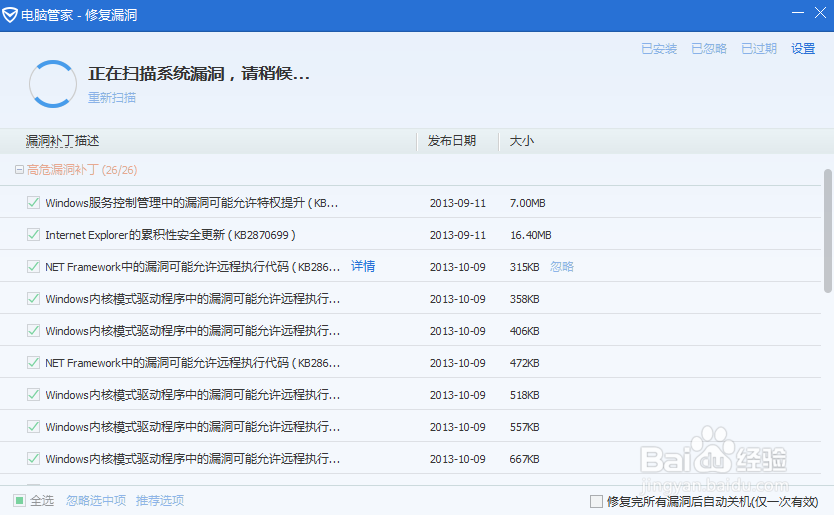
Task: Open the 已忽略 tab
Action: pyautogui.click(x=709, y=49)
